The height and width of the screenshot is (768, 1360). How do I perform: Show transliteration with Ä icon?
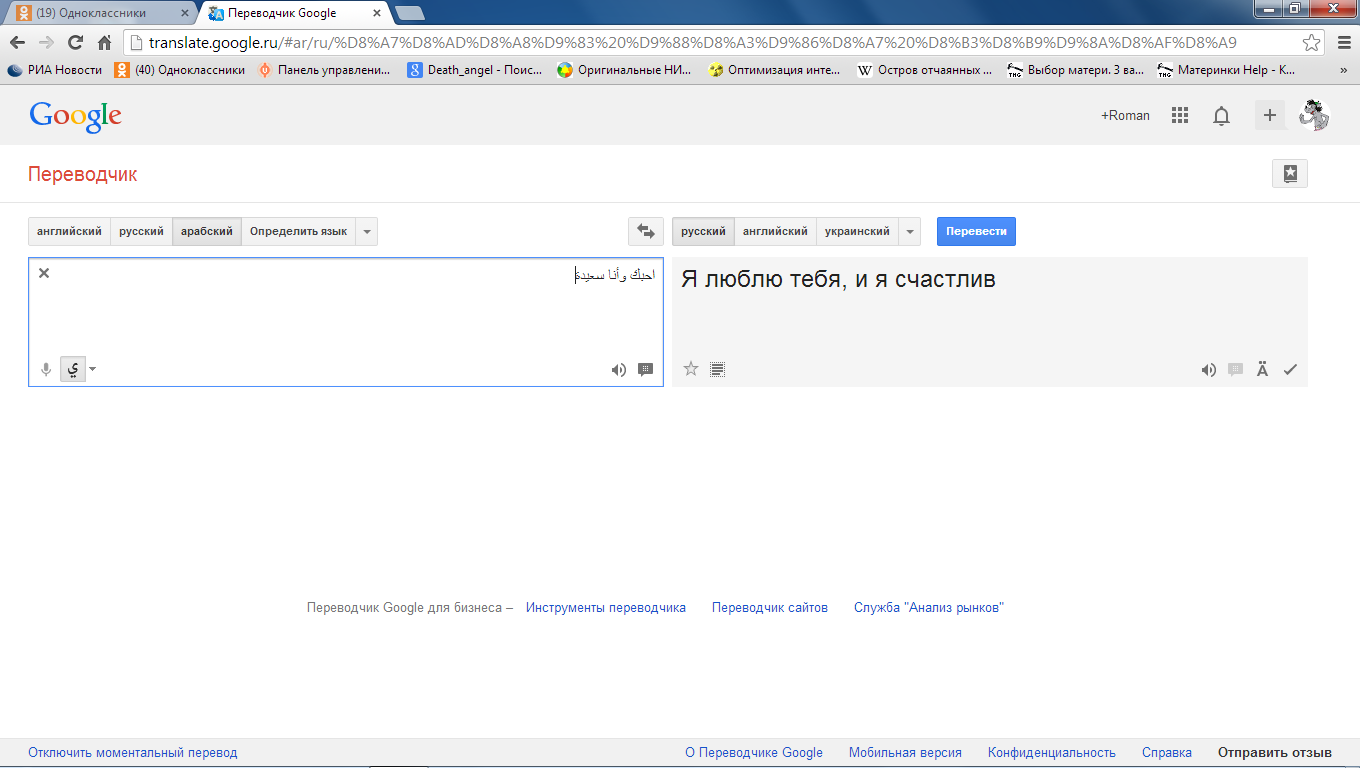[1262, 369]
